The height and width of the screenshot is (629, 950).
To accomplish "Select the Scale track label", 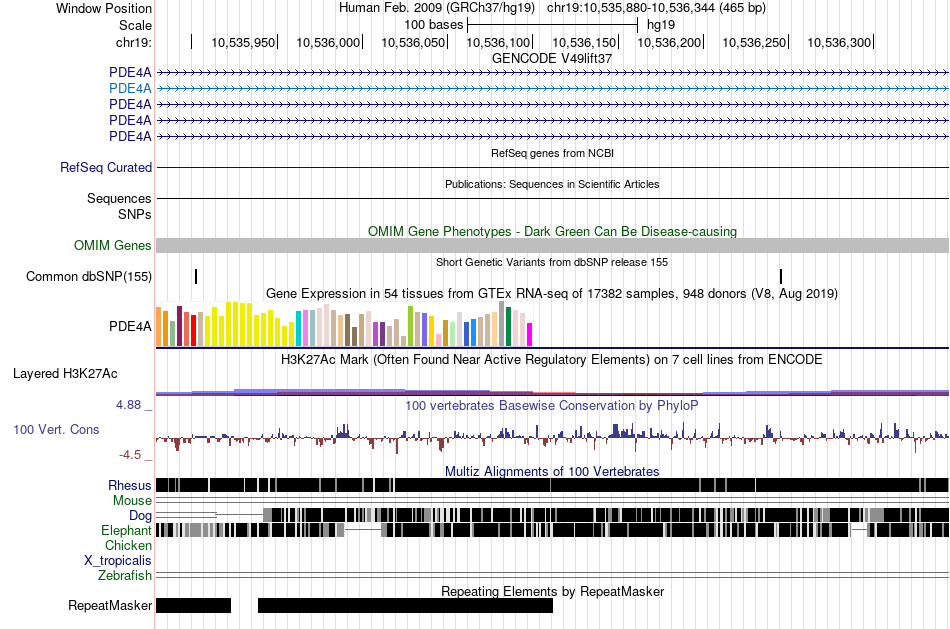I will [x=135, y=25].
